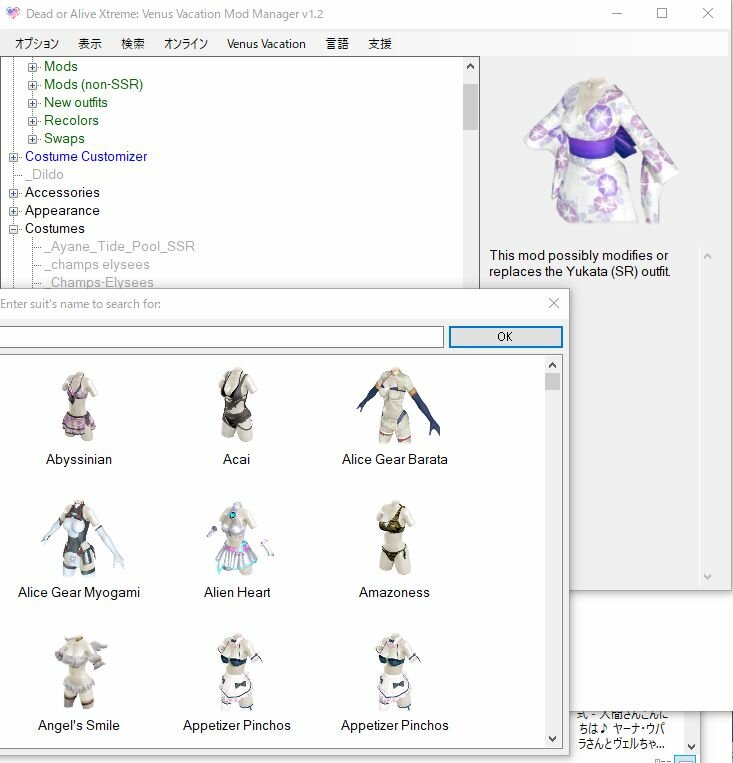This screenshot has height=763, width=733.
Task: Select the Amazoness suit thumbnail
Action: (395, 538)
